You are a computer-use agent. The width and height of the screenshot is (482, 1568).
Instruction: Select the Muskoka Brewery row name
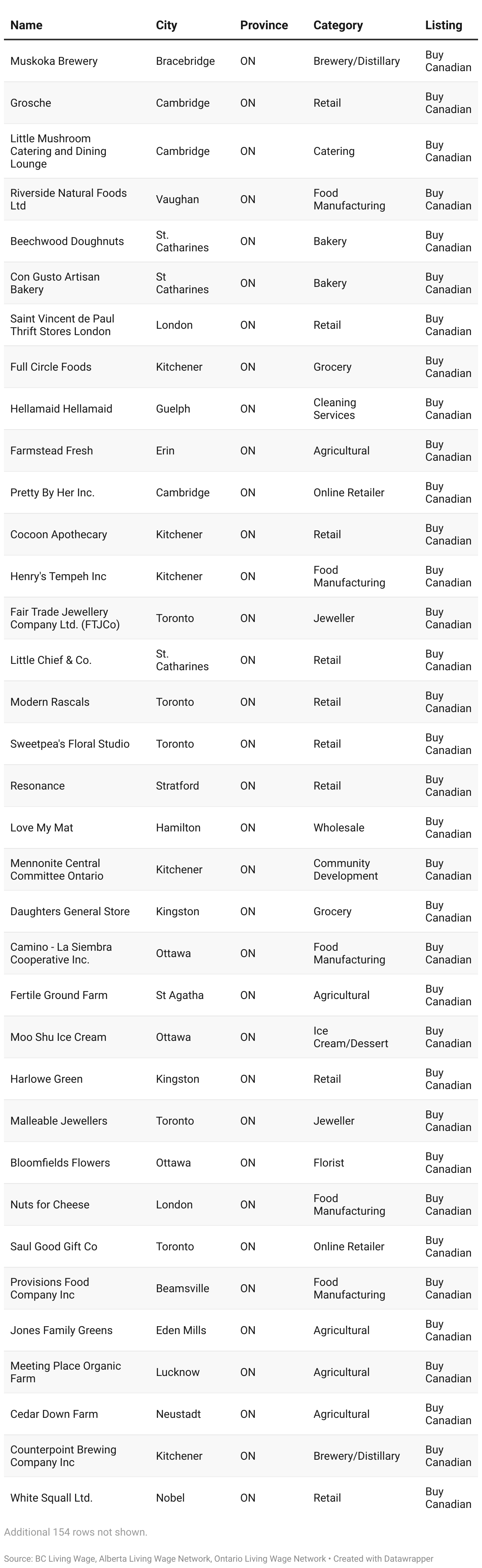54,61
